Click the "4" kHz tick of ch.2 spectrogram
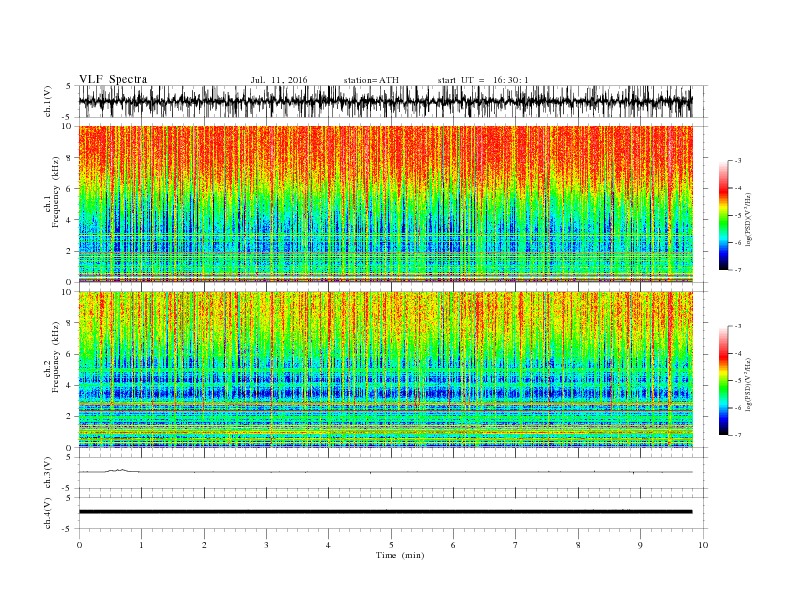The width and height of the screenshot is (792, 612). click(x=70, y=385)
